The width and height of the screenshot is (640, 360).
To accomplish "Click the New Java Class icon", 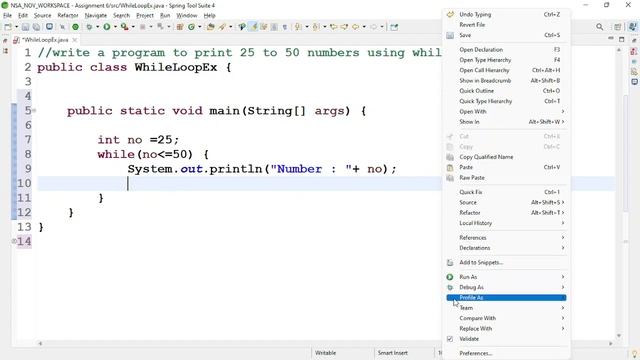I will (191, 27).
